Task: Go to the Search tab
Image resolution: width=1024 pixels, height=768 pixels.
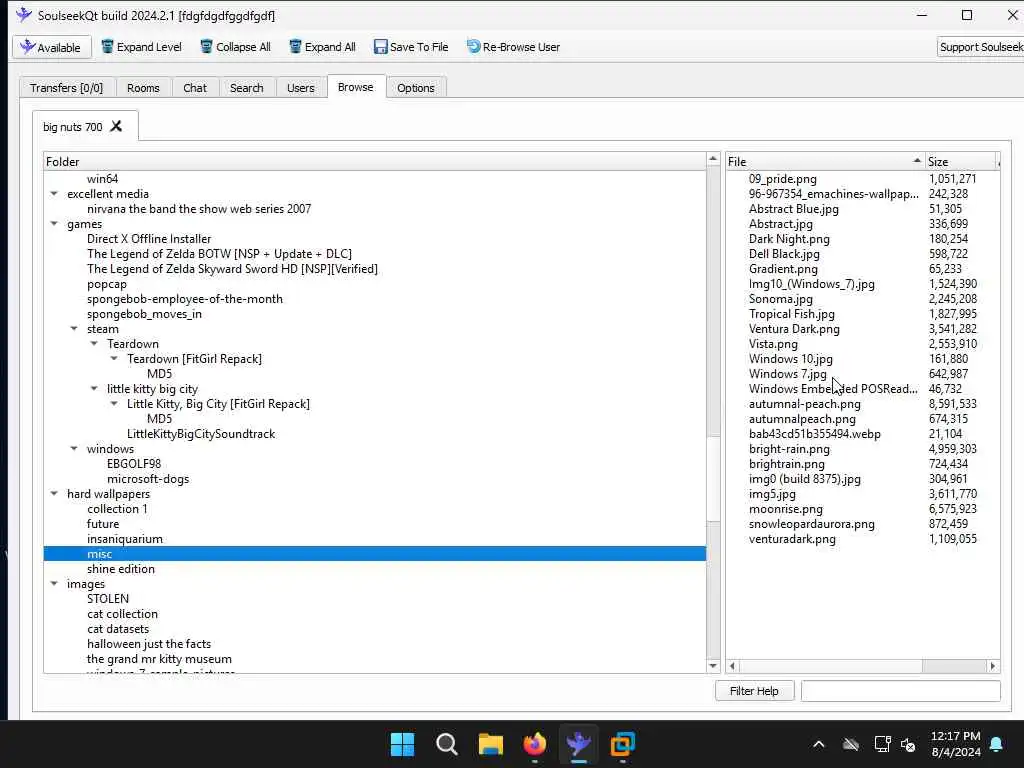Action: point(246,88)
